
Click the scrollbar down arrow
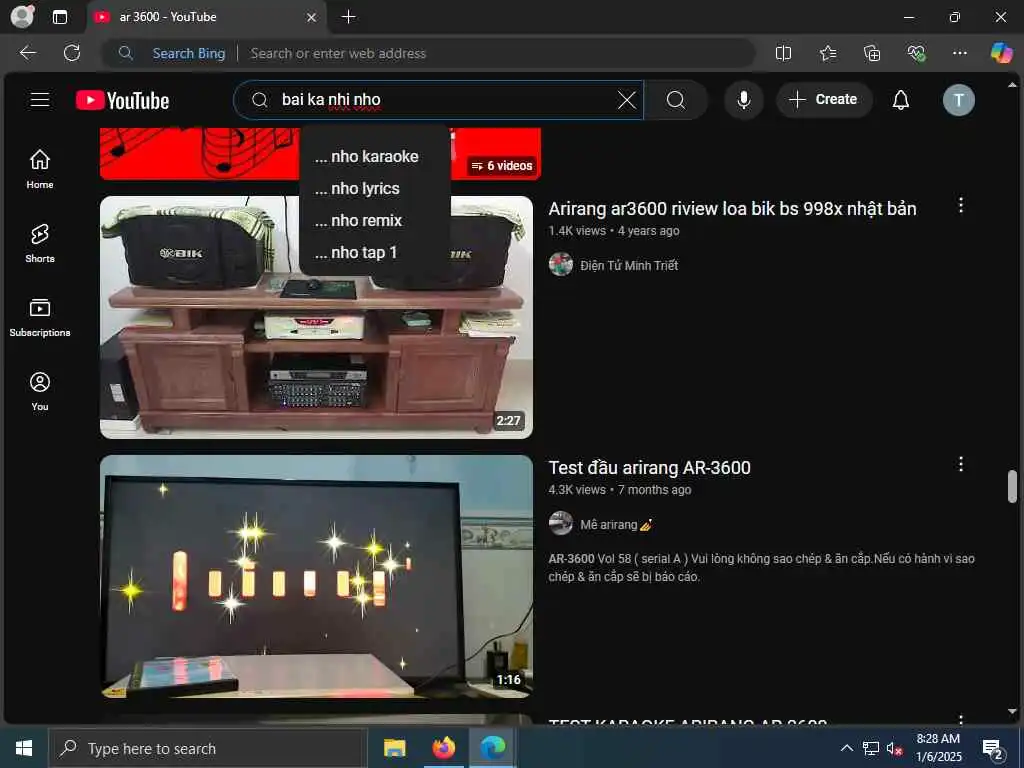[x=1012, y=711]
